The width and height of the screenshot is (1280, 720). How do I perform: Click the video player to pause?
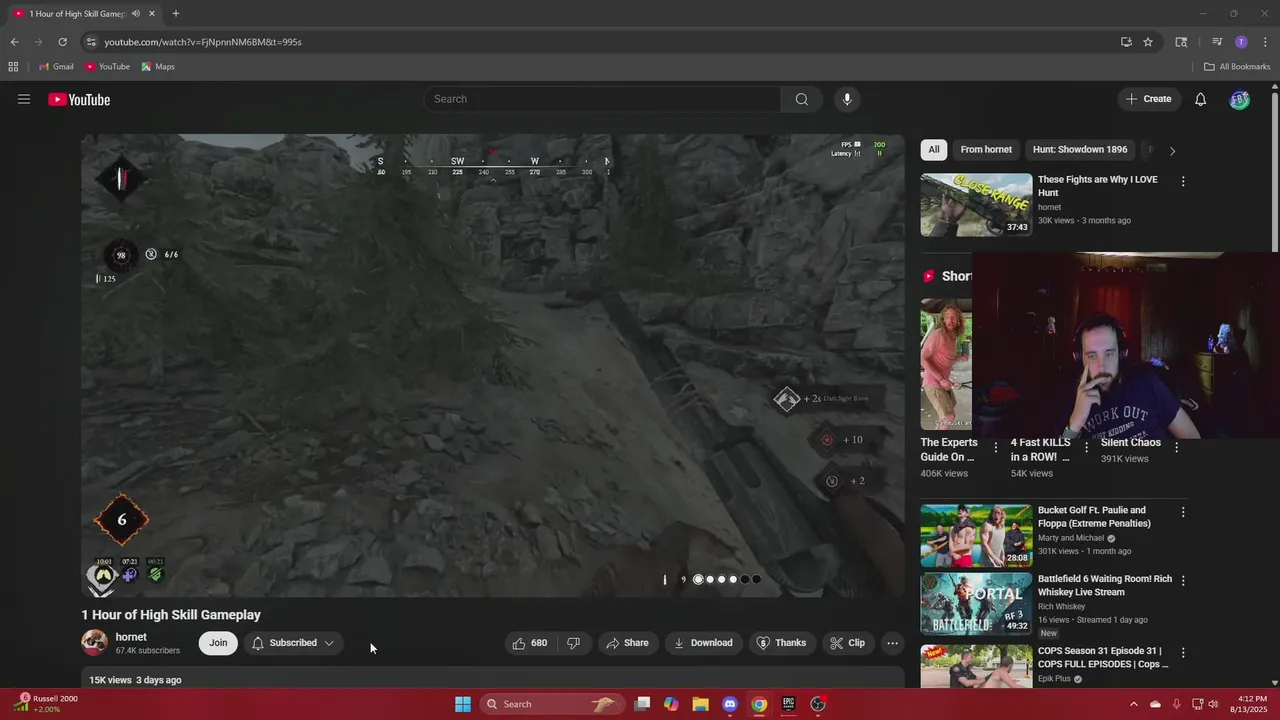(x=493, y=365)
